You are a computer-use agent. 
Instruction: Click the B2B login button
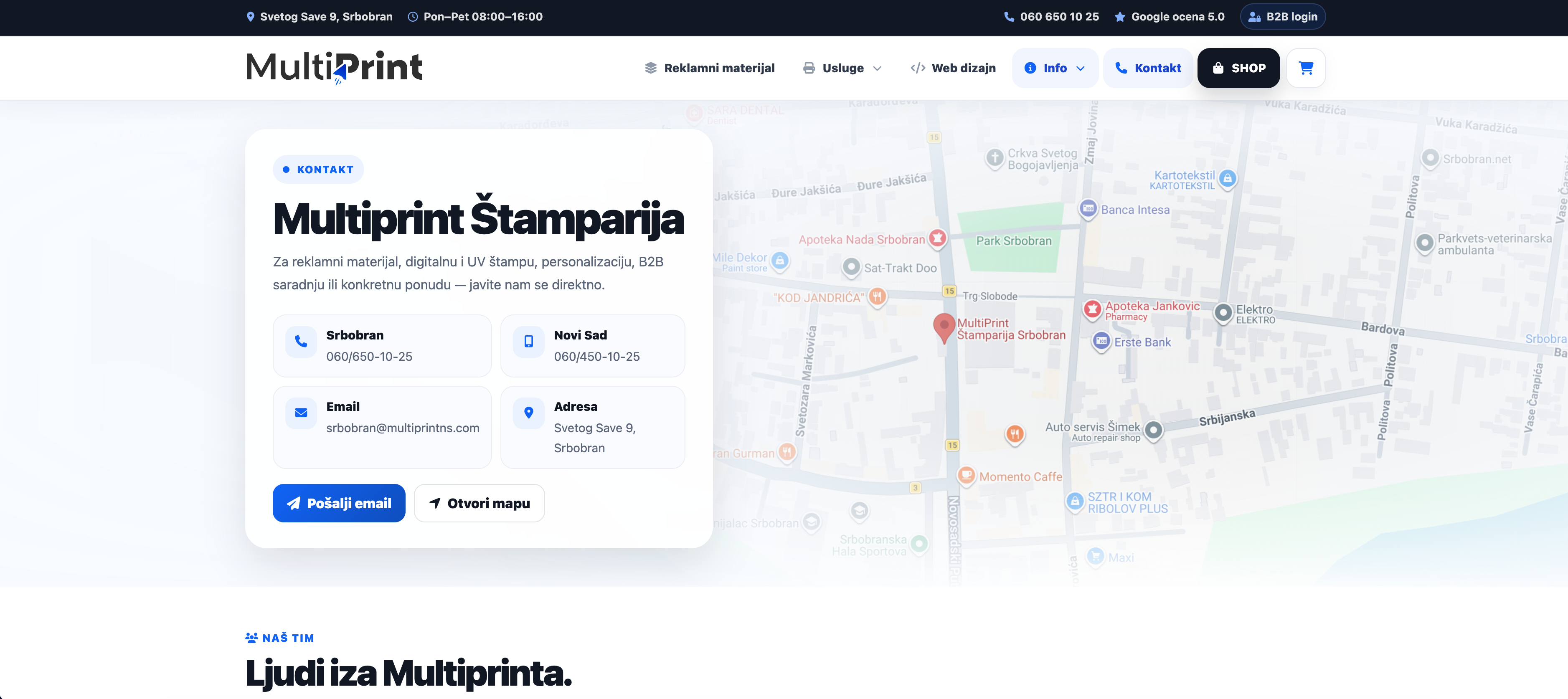coord(1283,17)
